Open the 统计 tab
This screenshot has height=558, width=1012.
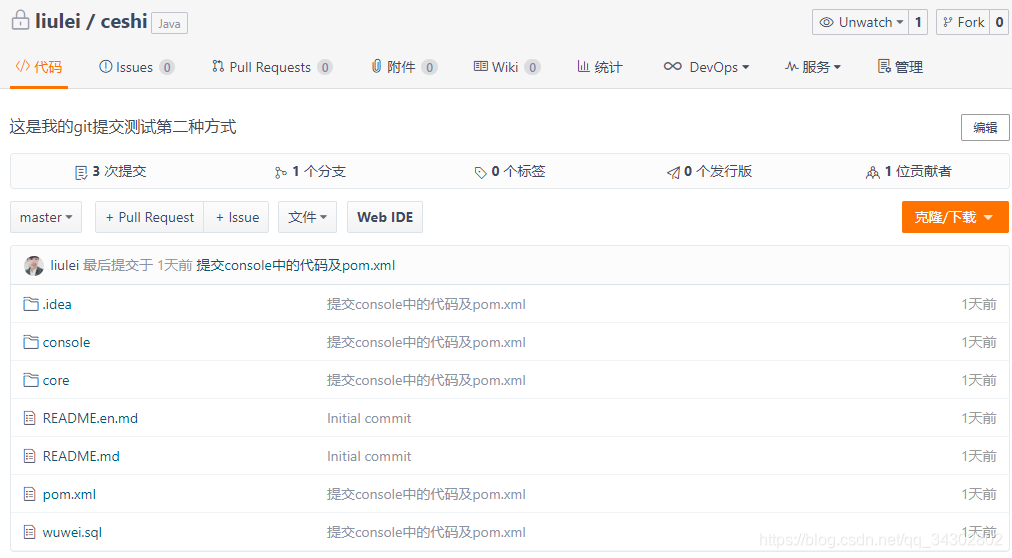point(600,67)
